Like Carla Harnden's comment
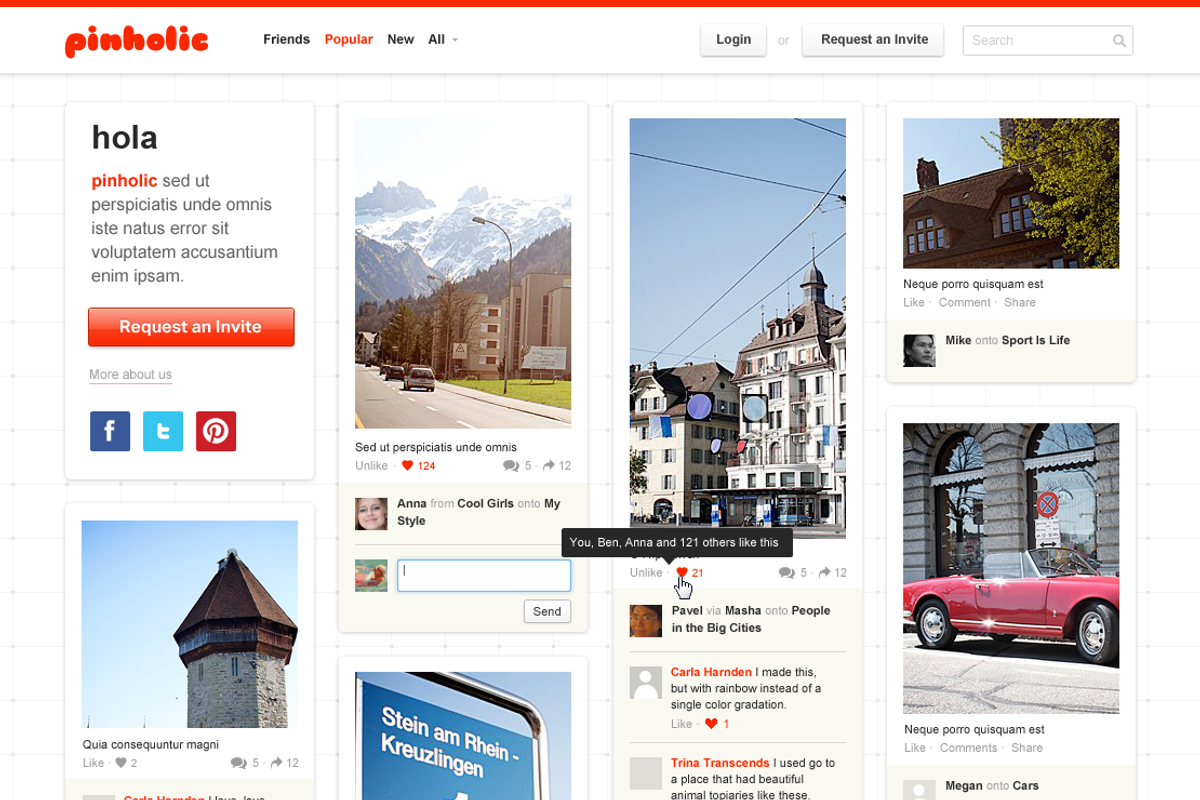1200x800 pixels. pyautogui.click(x=681, y=724)
